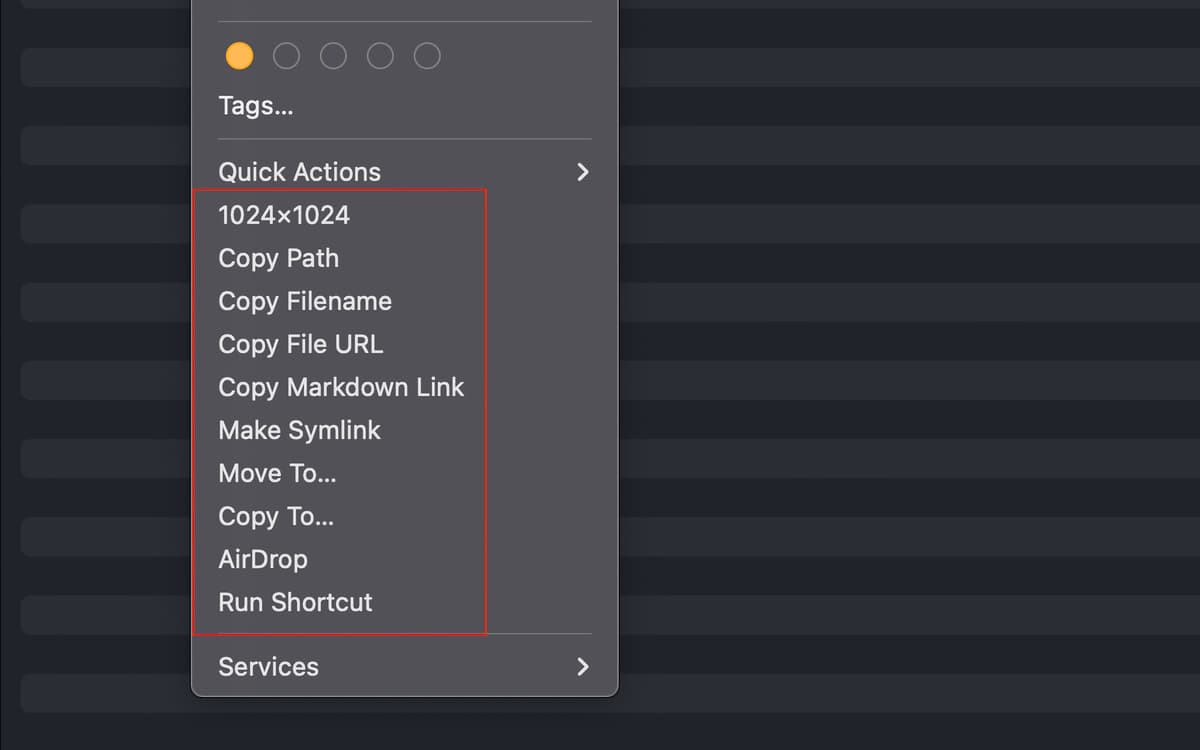This screenshot has height=750, width=1200.
Task: Open the Services menu item
Action: [269, 667]
